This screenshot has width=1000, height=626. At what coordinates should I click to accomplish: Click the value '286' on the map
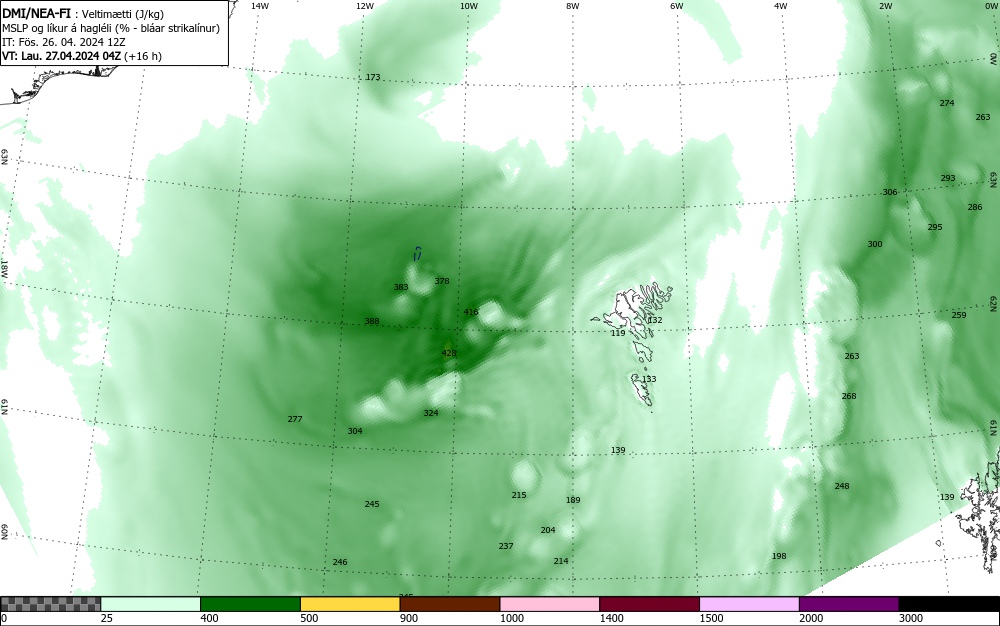coord(975,207)
